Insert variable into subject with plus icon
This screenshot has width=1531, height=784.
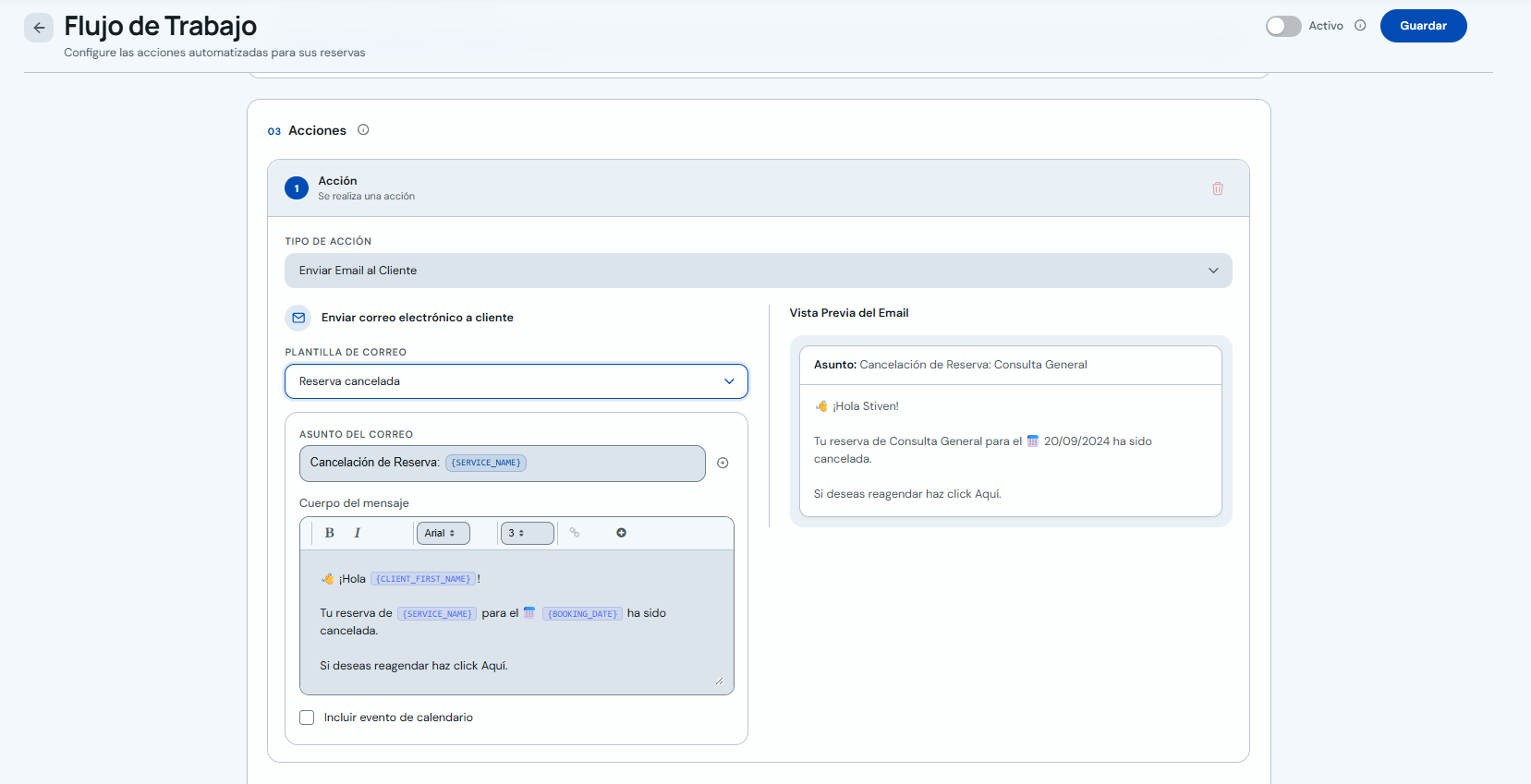(723, 464)
